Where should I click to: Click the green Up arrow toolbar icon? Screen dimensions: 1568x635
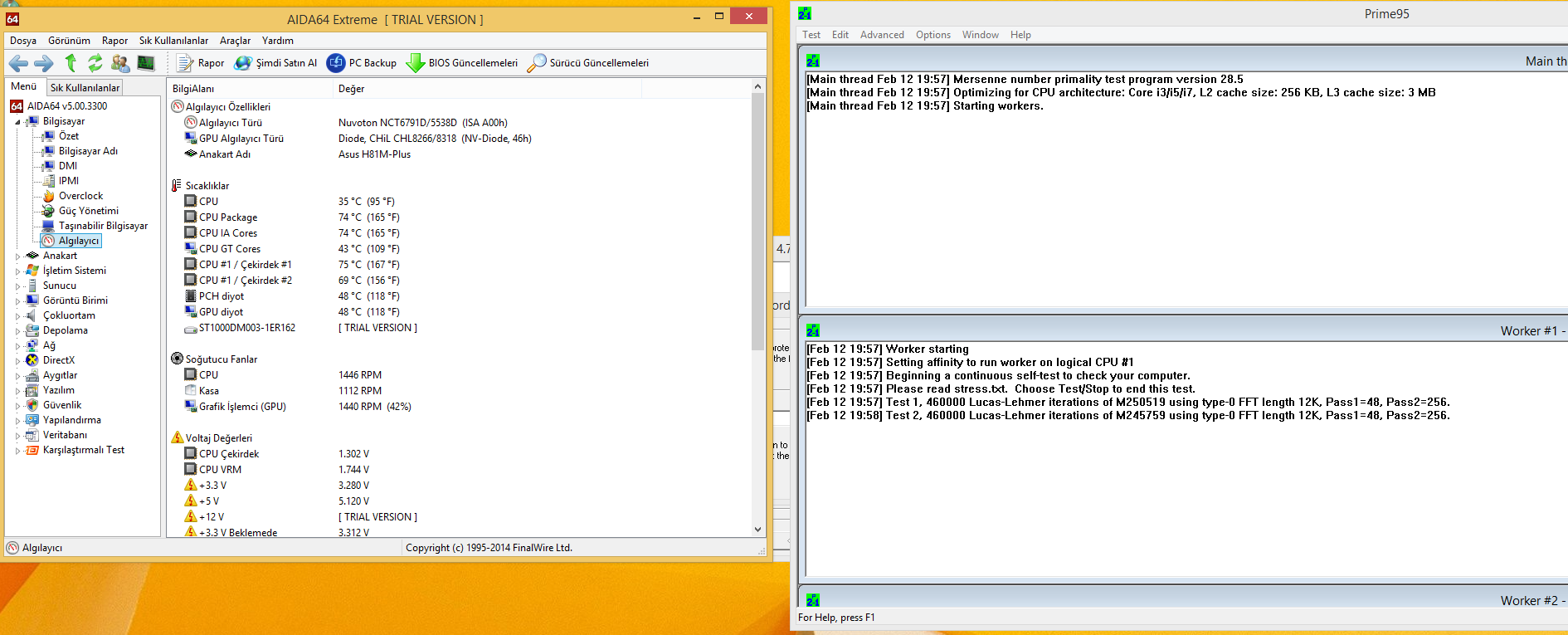[x=71, y=62]
